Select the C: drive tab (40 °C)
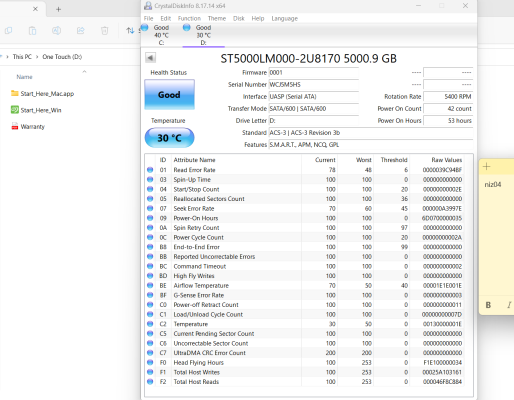 [x=161, y=35]
